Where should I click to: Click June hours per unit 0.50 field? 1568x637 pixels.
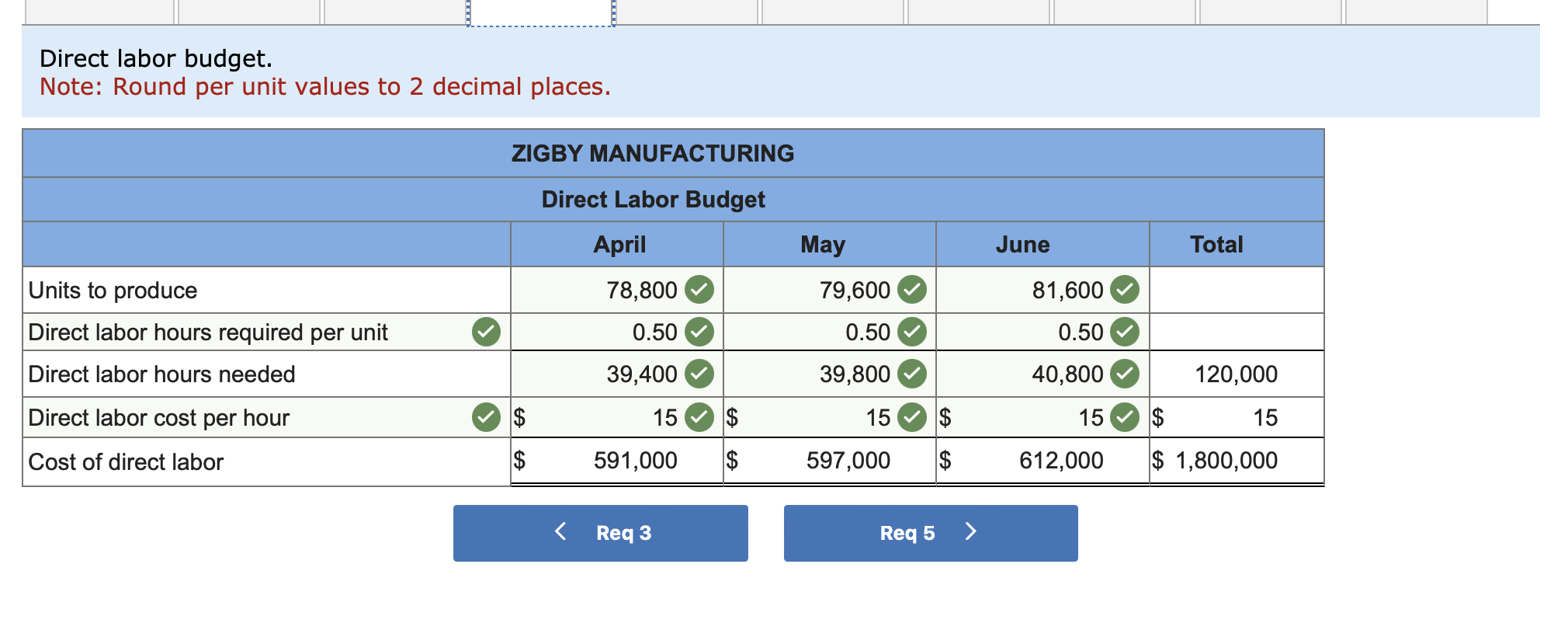(x=1042, y=332)
